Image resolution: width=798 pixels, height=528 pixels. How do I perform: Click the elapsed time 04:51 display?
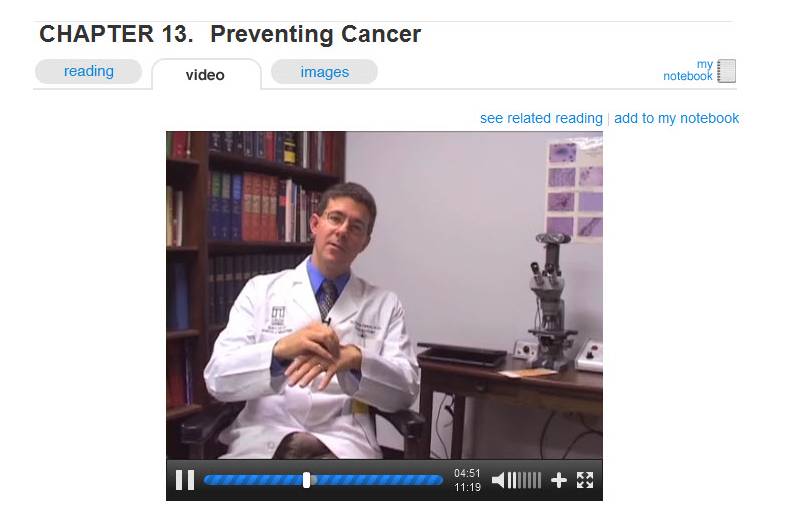pyautogui.click(x=467, y=473)
